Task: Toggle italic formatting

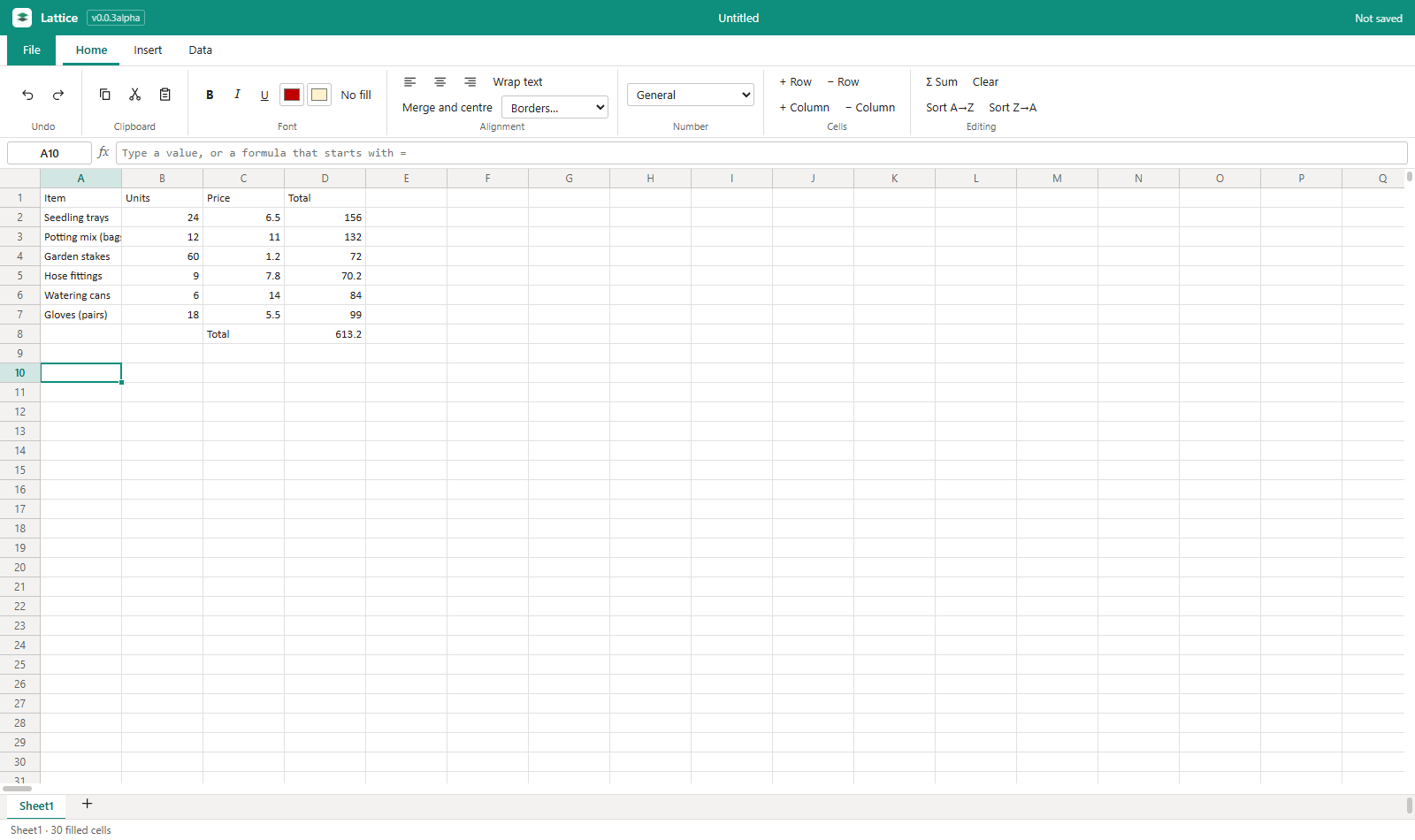Action: [x=237, y=95]
